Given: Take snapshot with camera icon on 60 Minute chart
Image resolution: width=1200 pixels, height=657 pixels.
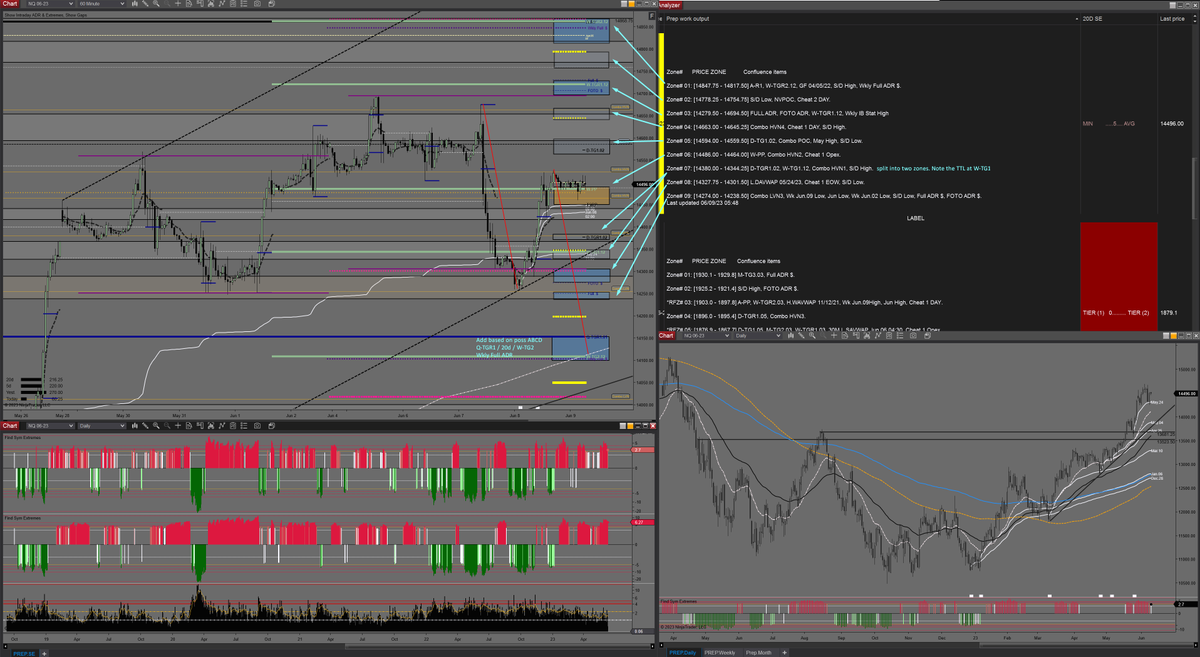Looking at the screenshot, I should pyautogui.click(x=257, y=4).
